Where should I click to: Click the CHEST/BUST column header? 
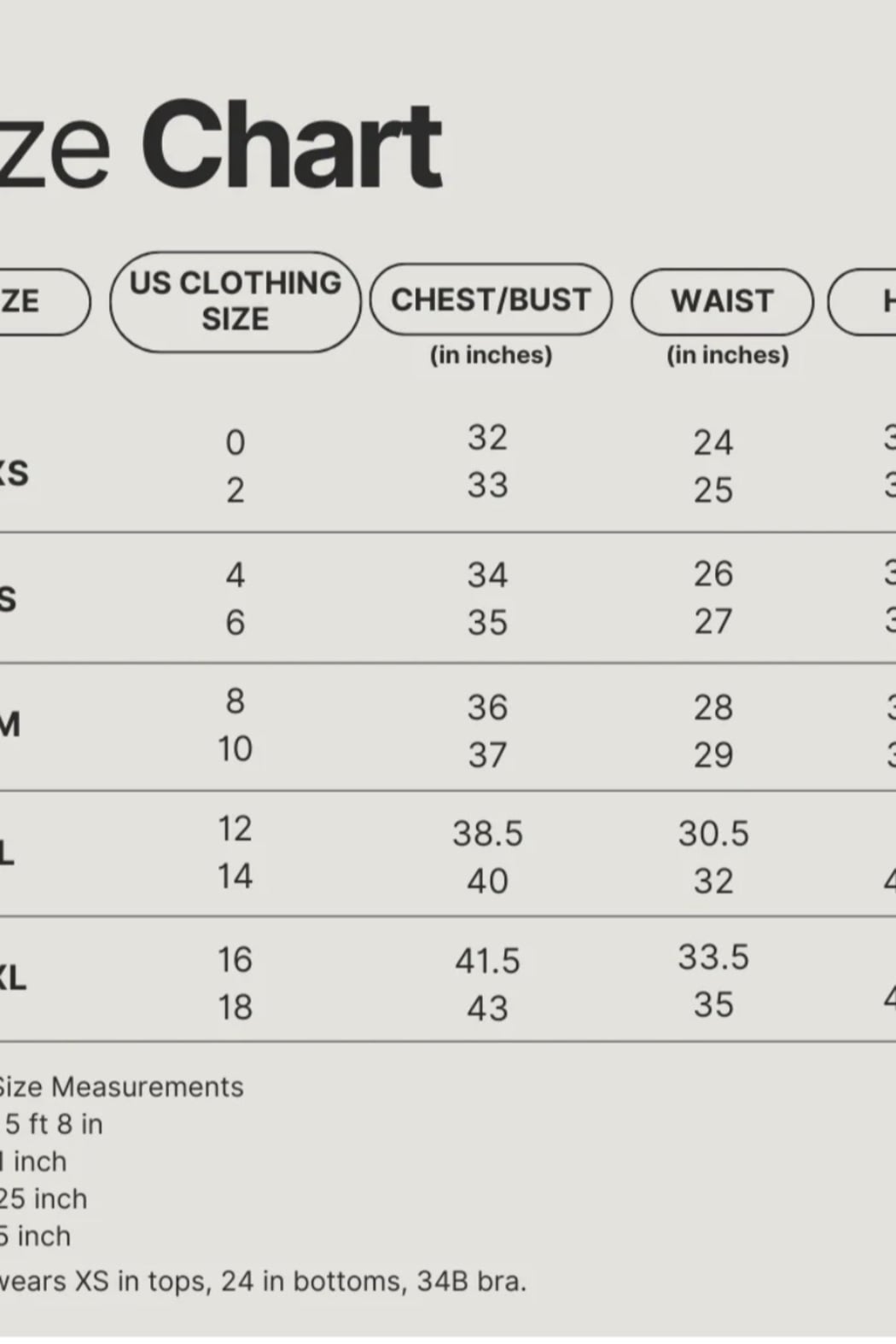point(491,300)
